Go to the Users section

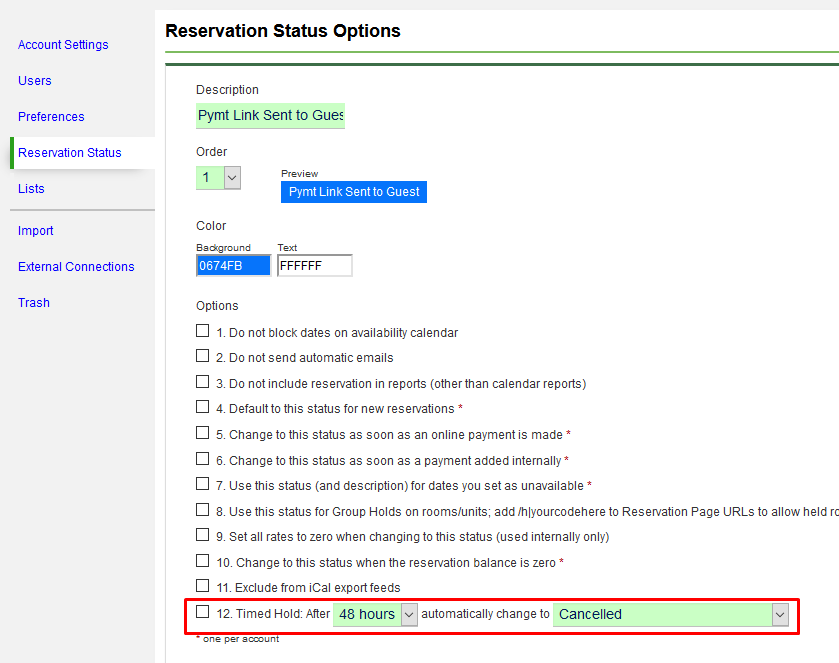click(35, 81)
